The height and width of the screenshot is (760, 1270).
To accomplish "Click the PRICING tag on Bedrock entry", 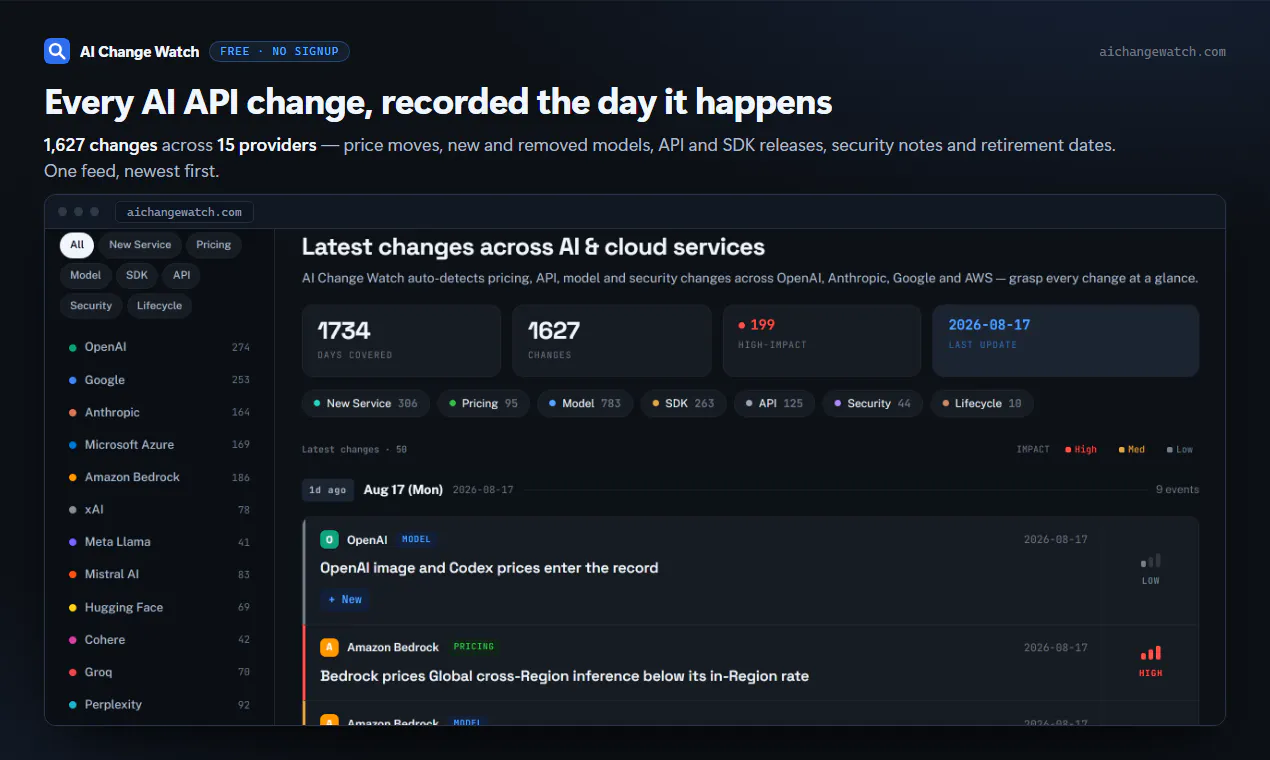I will pos(474,647).
